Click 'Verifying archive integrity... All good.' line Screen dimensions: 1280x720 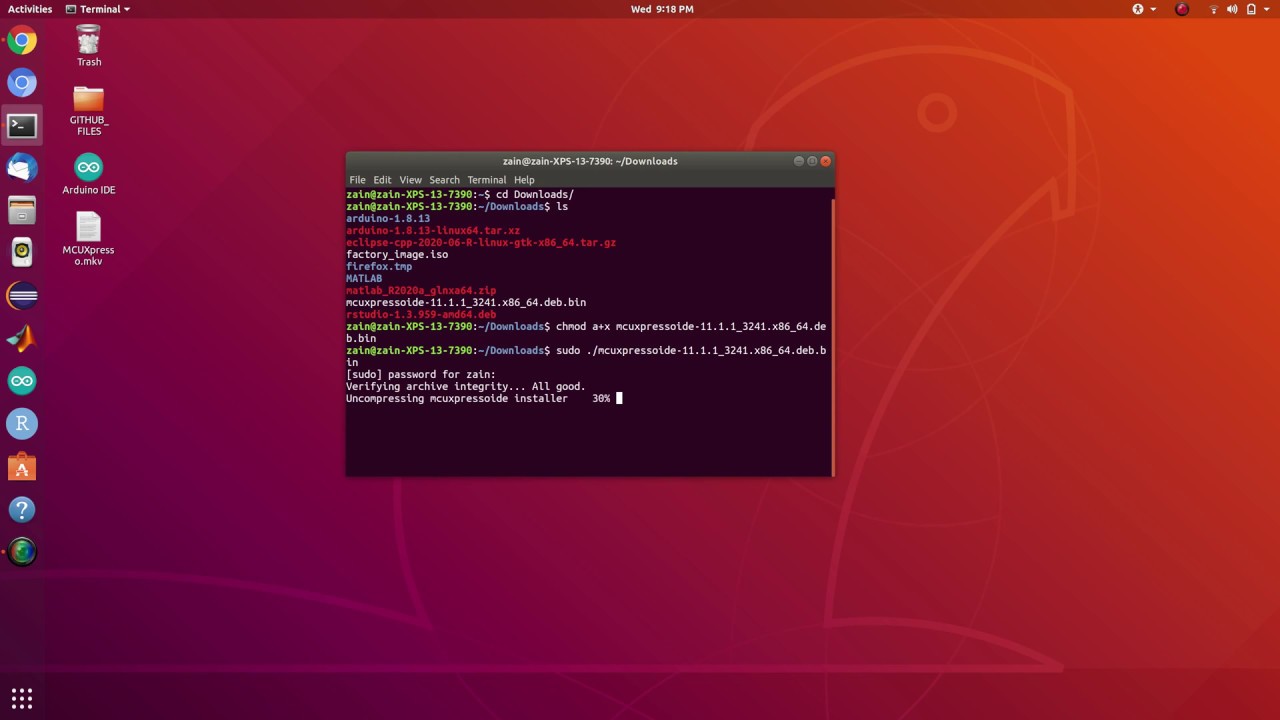point(466,386)
